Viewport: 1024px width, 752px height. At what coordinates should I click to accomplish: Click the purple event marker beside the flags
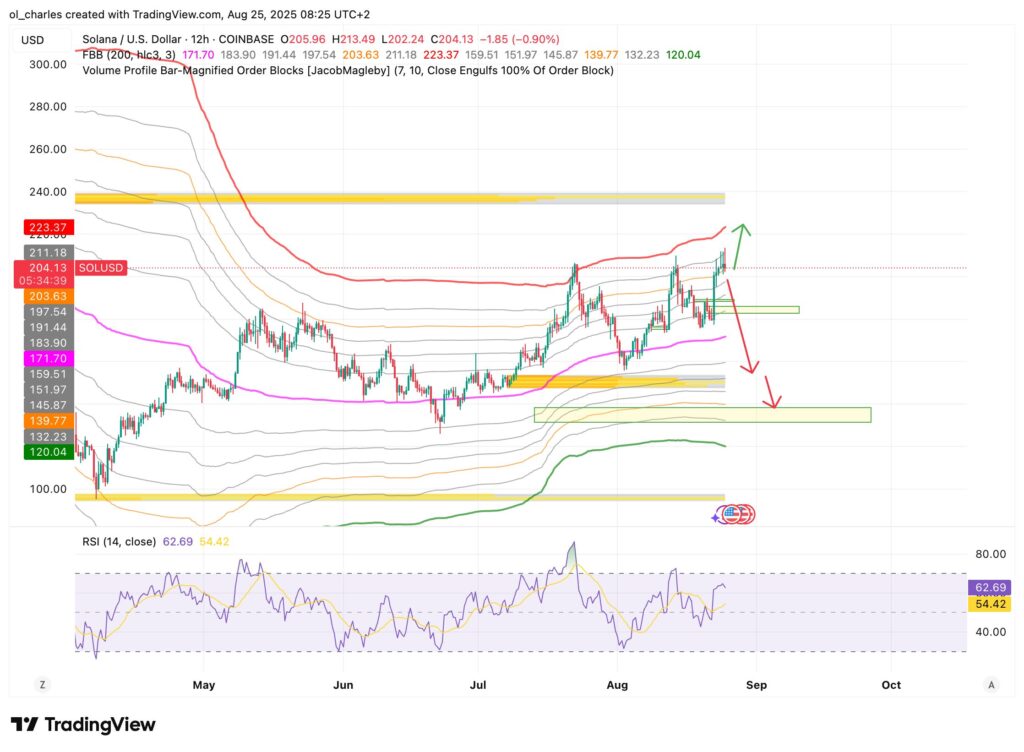point(717,515)
